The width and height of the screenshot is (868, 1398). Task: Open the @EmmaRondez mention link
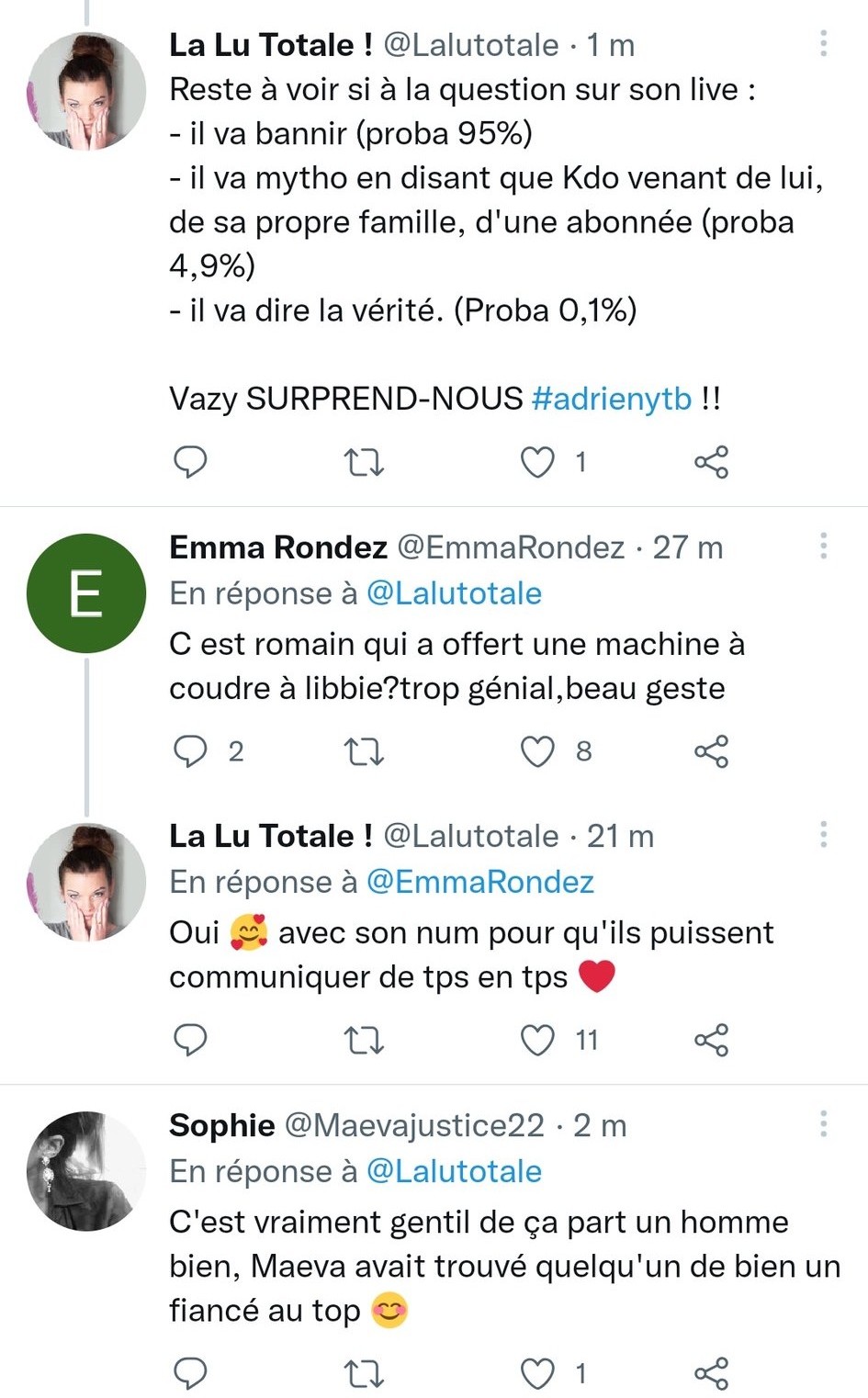point(479,882)
